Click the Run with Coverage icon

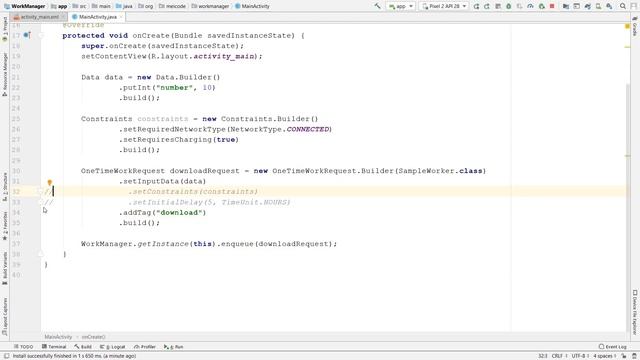[520, 7]
